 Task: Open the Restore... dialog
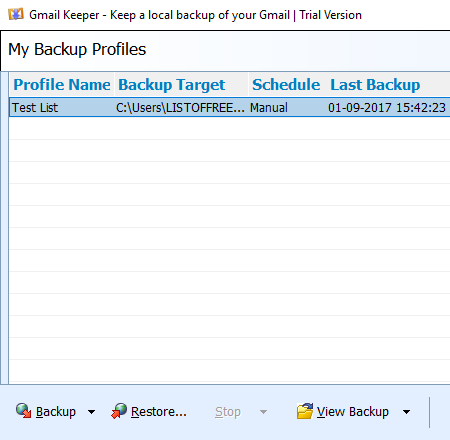point(149,411)
